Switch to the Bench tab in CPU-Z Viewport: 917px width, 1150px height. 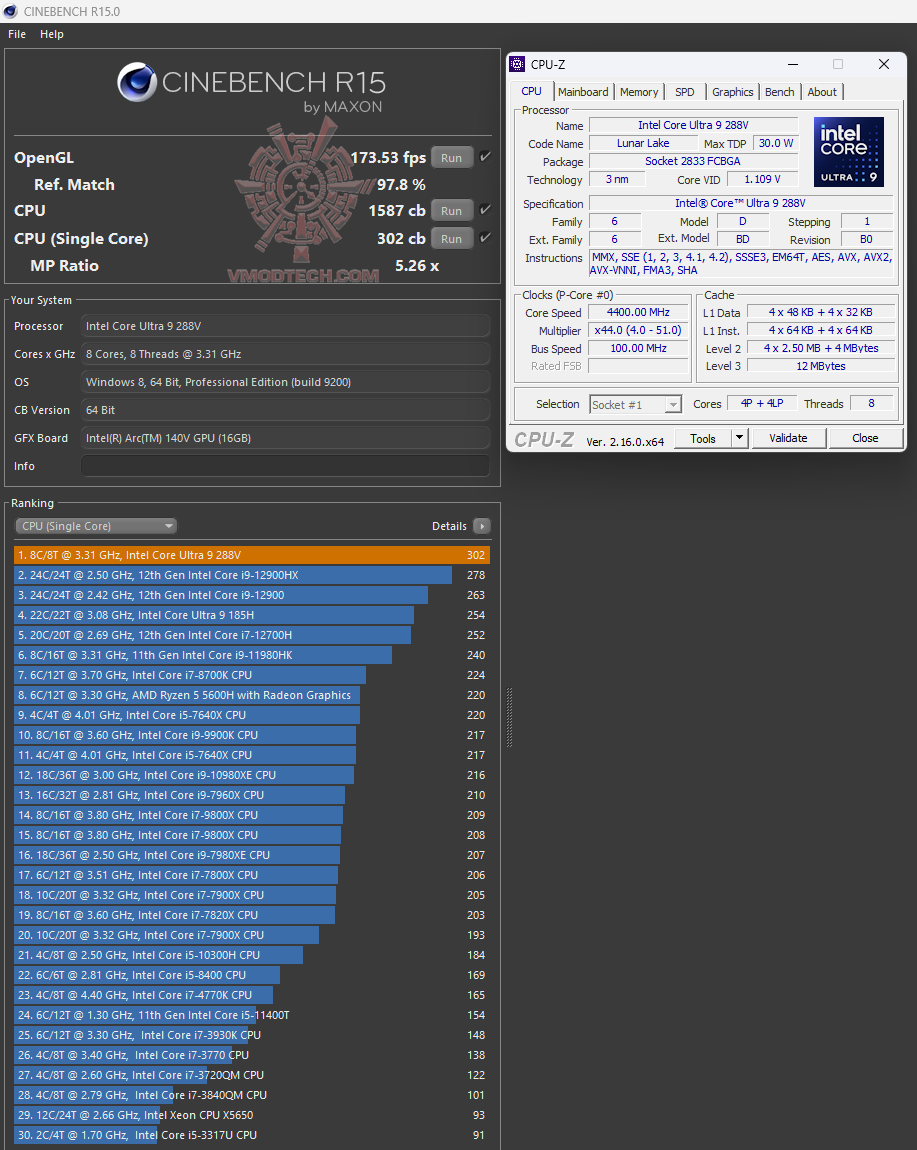tap(779, 91)
